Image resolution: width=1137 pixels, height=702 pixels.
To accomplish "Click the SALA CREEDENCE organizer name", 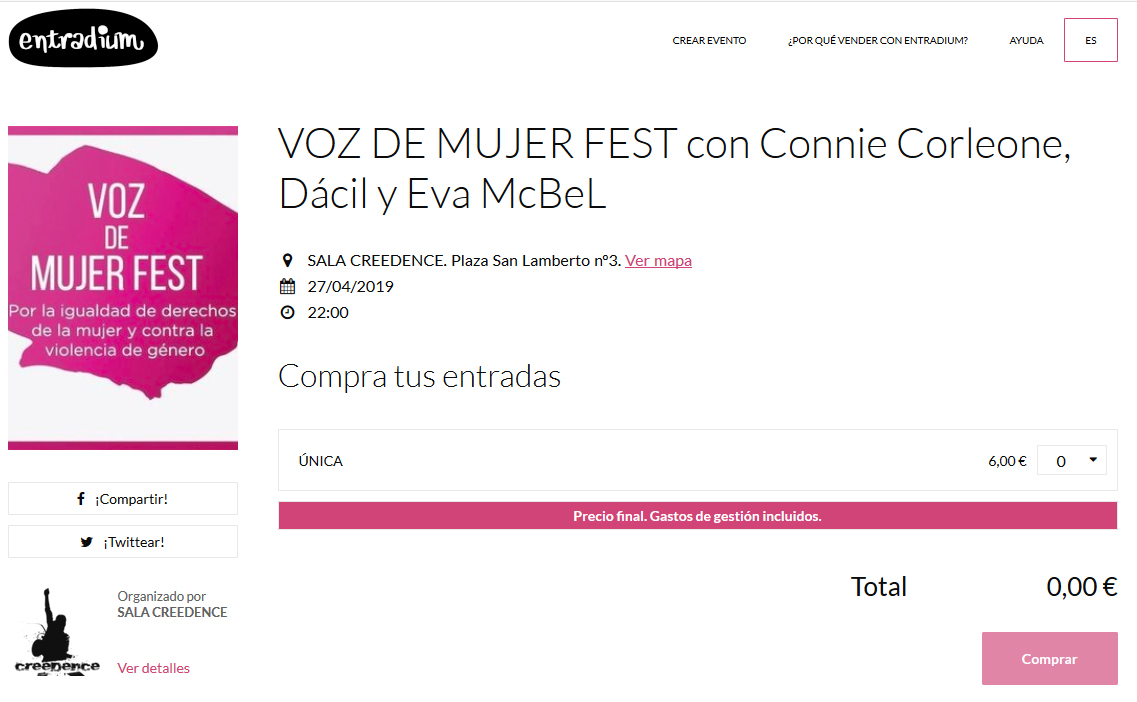I will click(172, 612).
